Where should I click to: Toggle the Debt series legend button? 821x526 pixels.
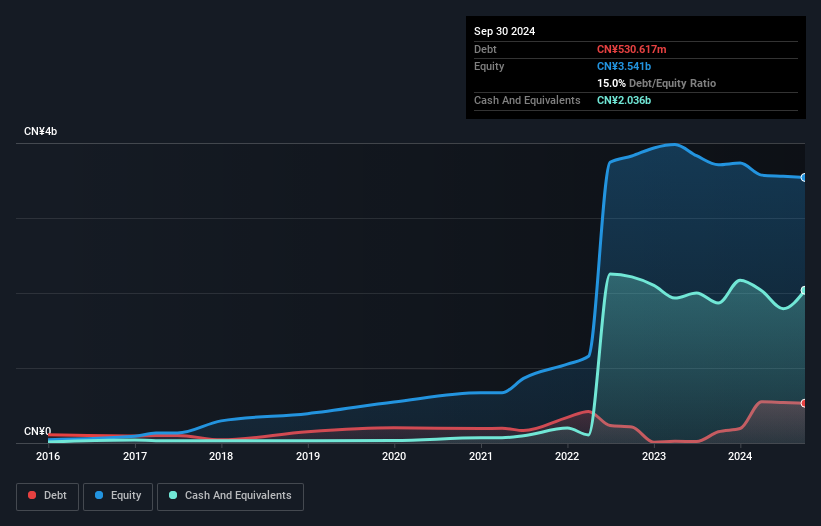point(48,496)
